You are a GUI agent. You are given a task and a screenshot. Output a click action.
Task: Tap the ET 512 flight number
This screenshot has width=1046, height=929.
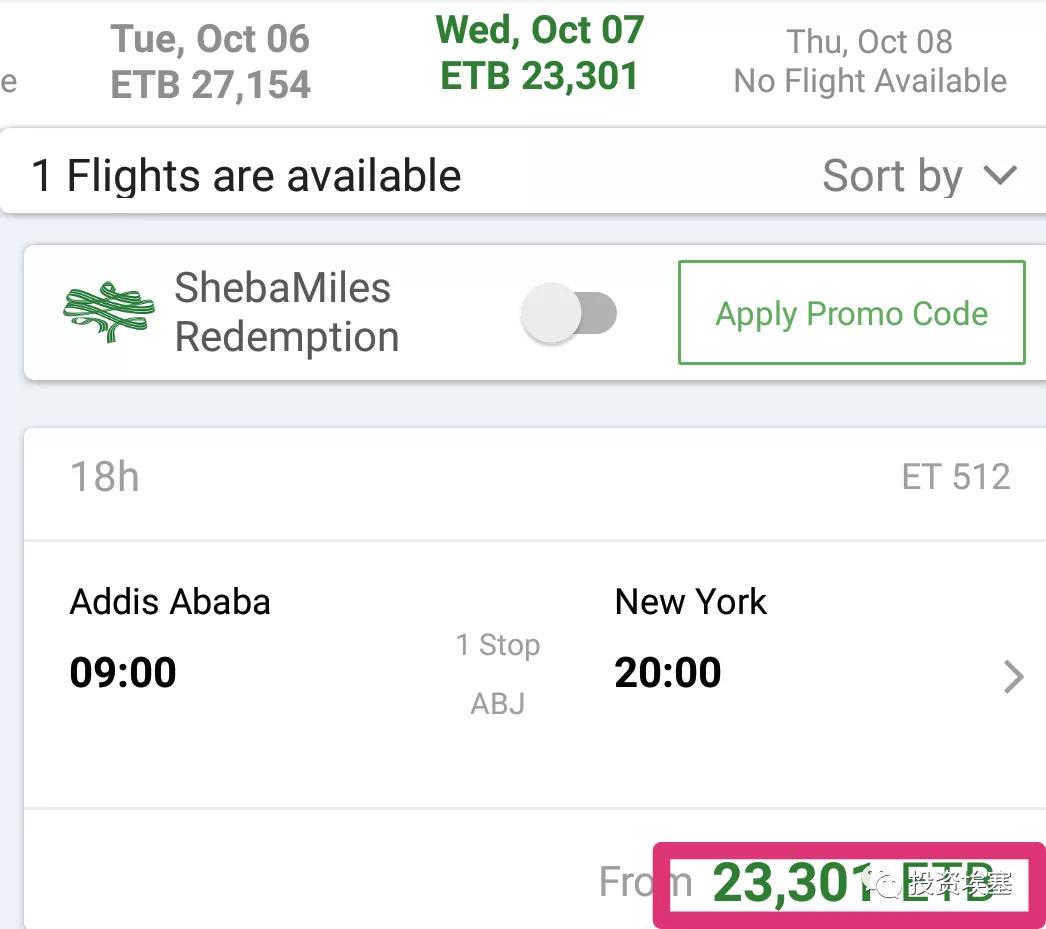(955, 478)
